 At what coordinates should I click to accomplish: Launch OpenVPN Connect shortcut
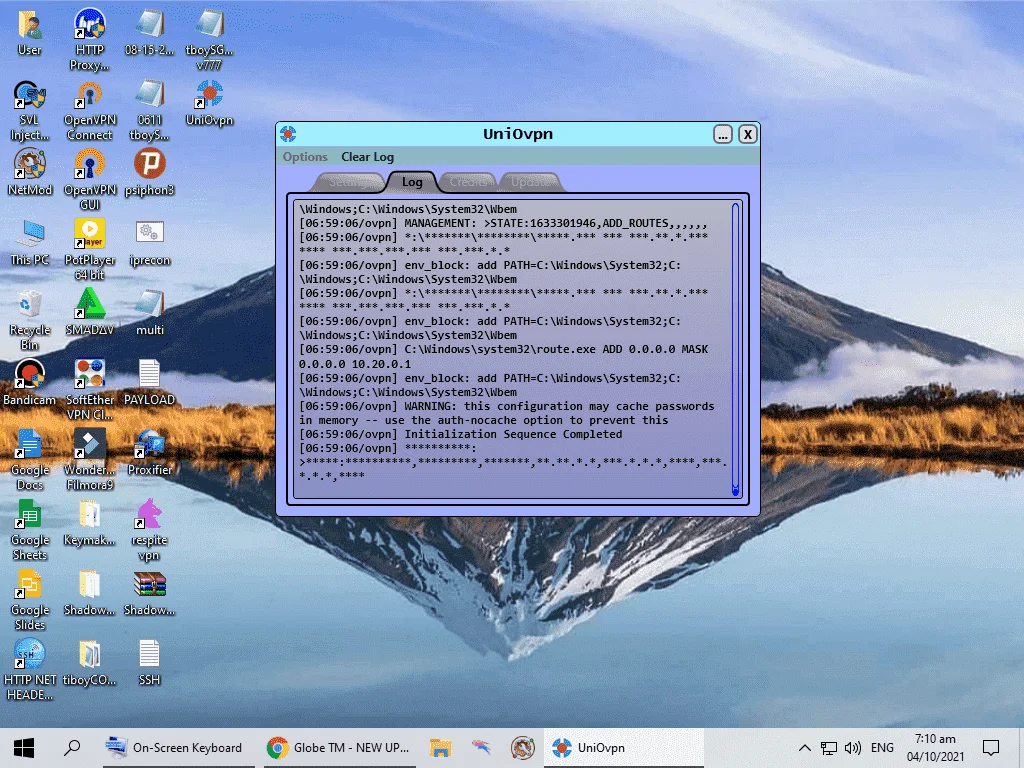tap(89, 110)
